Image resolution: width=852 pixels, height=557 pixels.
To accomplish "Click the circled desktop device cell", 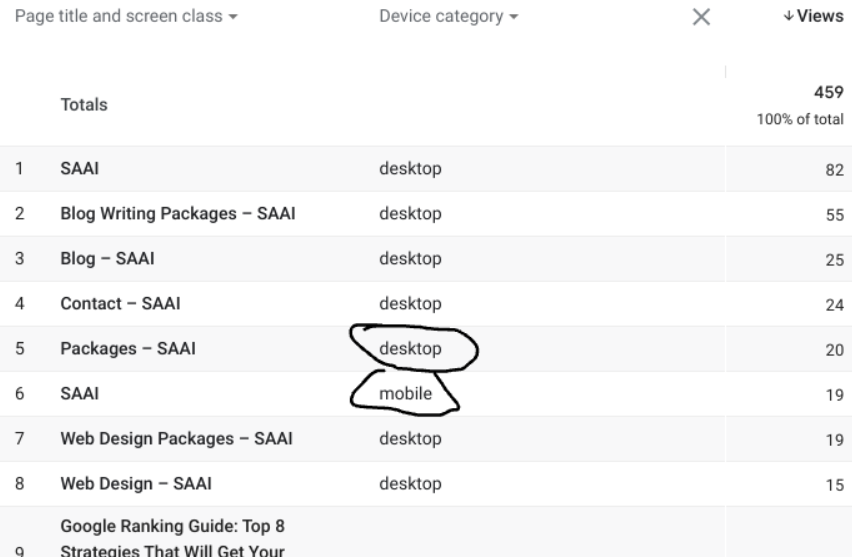I will (410, 350).
